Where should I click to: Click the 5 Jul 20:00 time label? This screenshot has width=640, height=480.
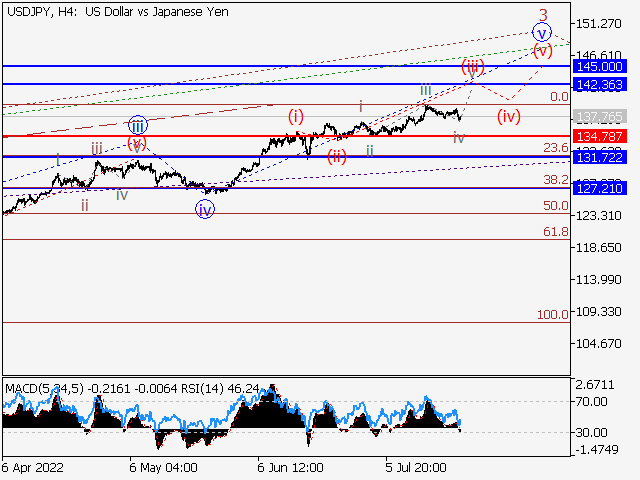pyautogui.click(x=416, y=467)
